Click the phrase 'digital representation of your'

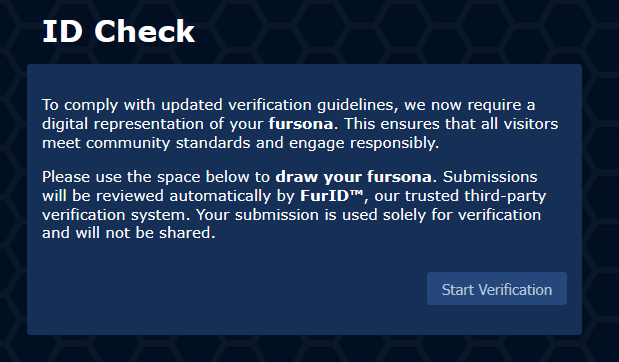pos(153,124)
